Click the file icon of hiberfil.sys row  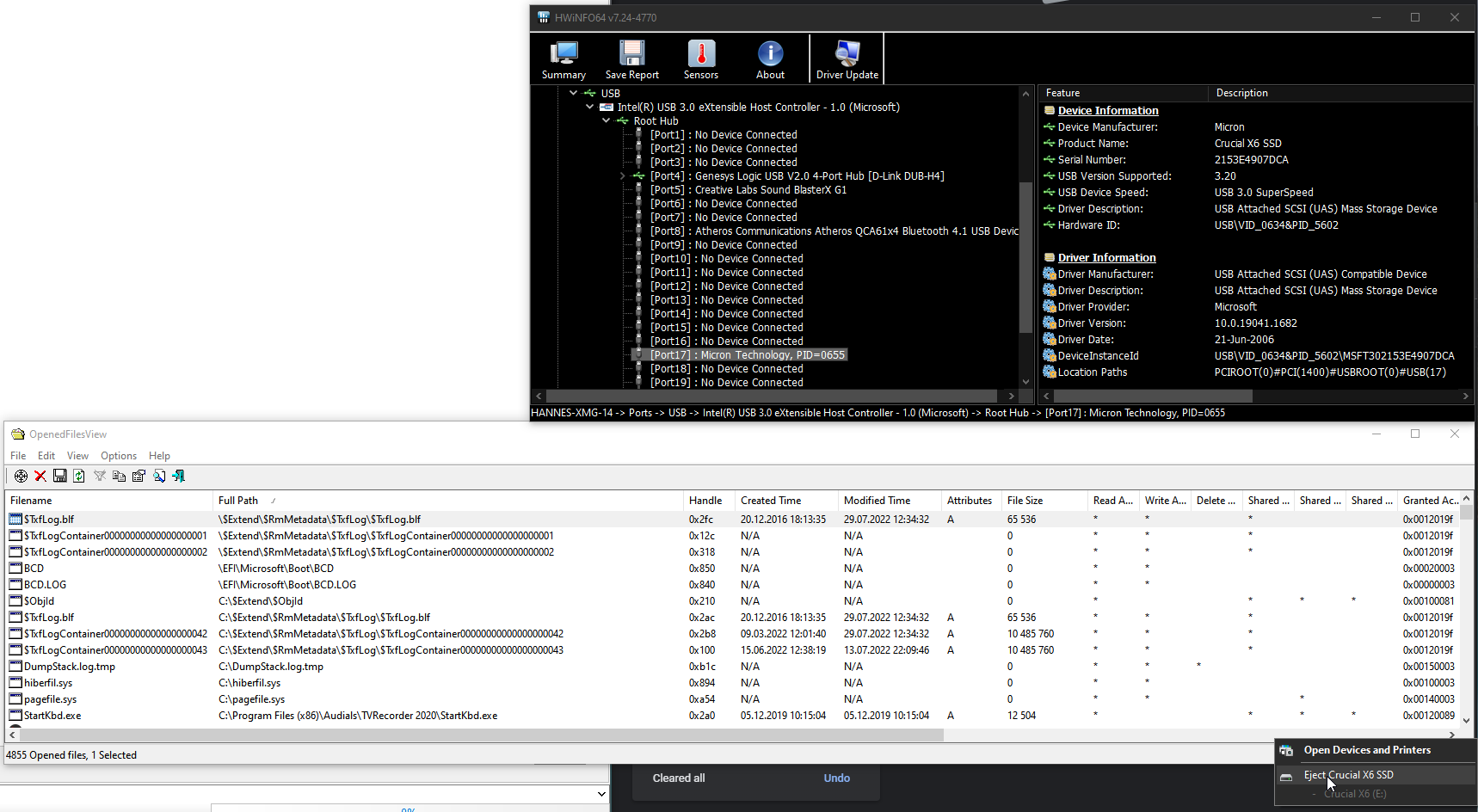click(15, 683)
